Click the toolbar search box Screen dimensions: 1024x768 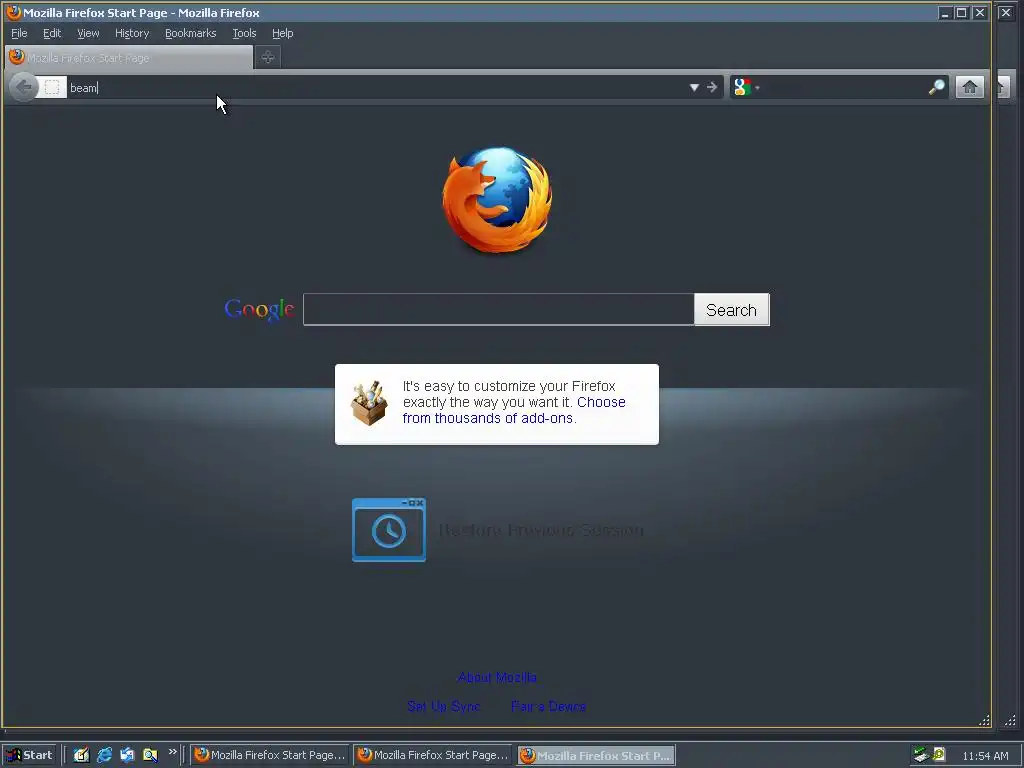coord(844,88)
